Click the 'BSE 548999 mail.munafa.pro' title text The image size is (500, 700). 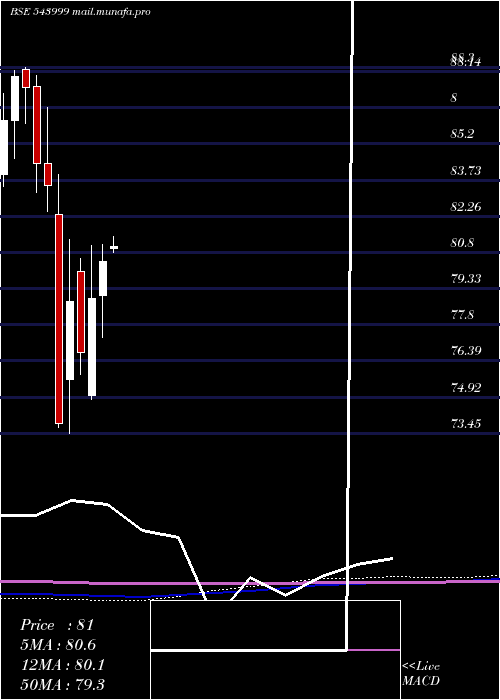click(80, 12)
